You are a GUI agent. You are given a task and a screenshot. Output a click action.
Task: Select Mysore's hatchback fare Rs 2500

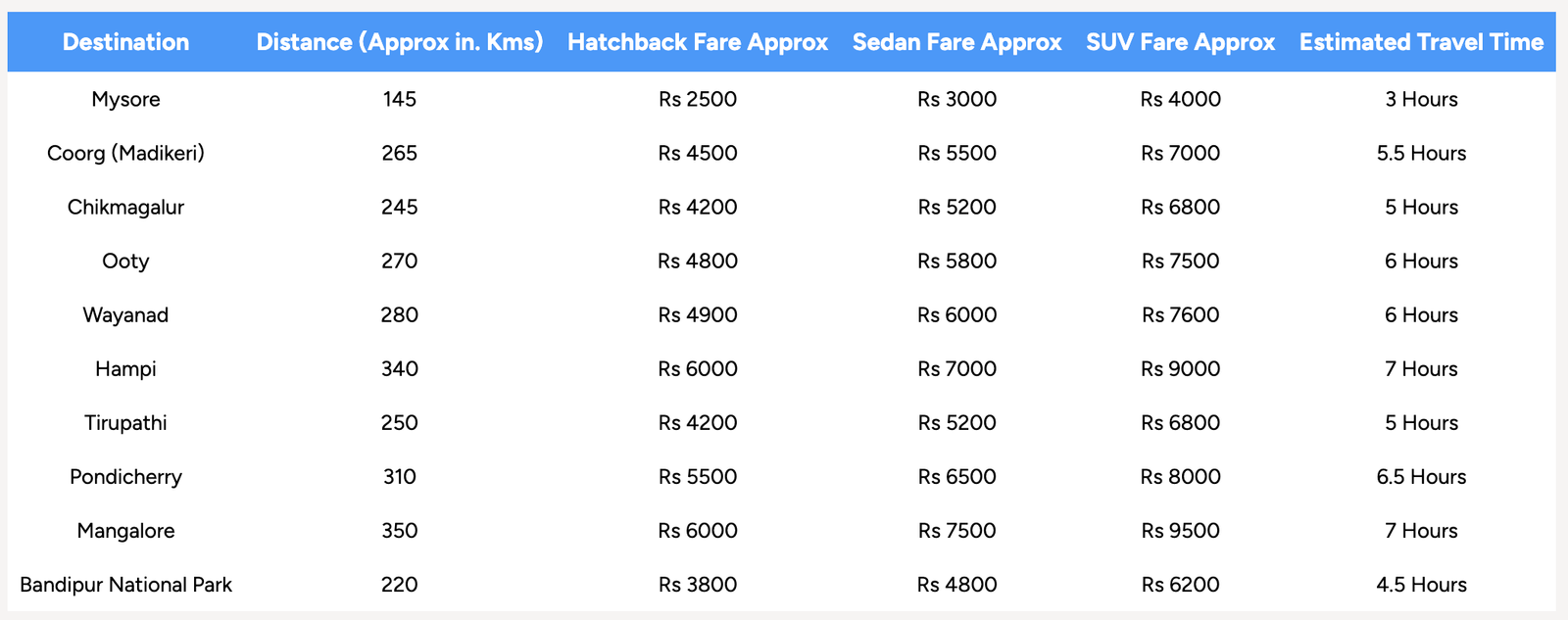(698, 99)
